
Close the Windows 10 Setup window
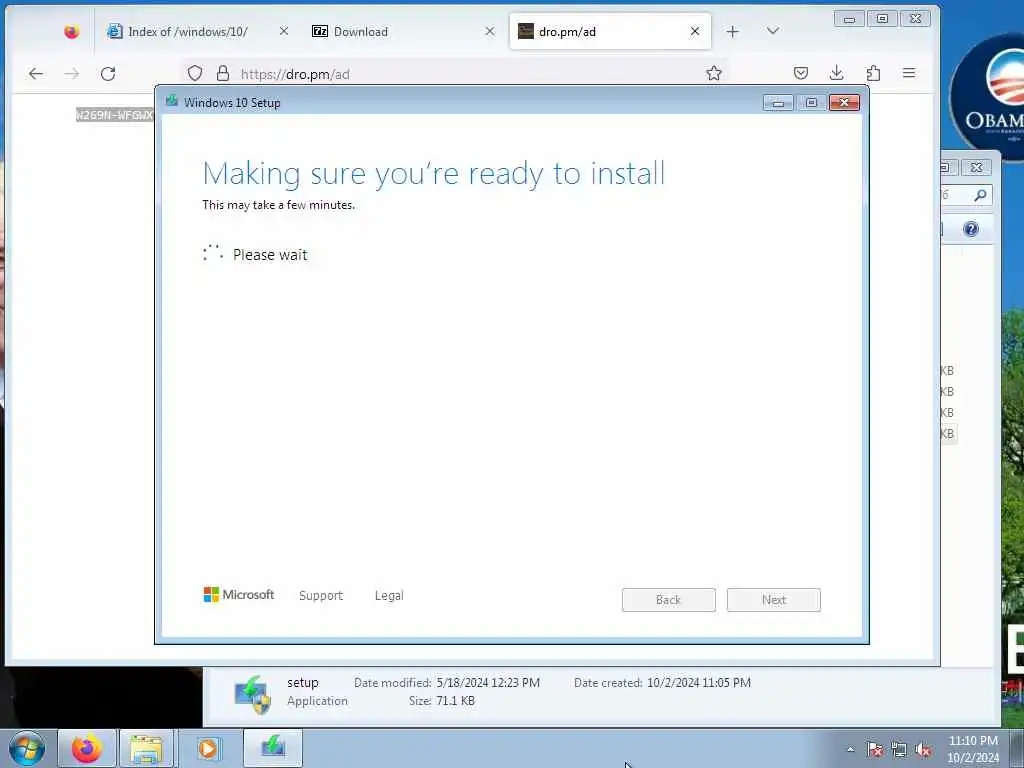click(x=844, y=103)
